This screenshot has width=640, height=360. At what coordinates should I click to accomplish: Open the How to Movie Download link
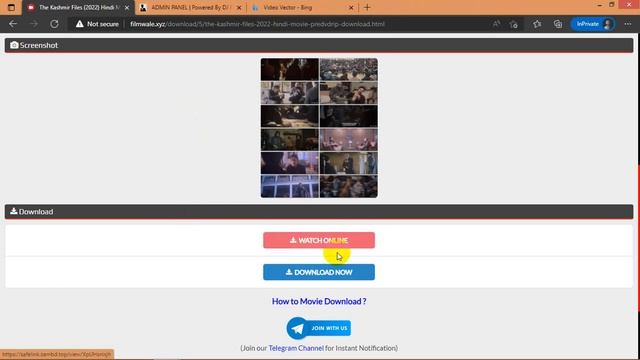[x=319, y=301]
